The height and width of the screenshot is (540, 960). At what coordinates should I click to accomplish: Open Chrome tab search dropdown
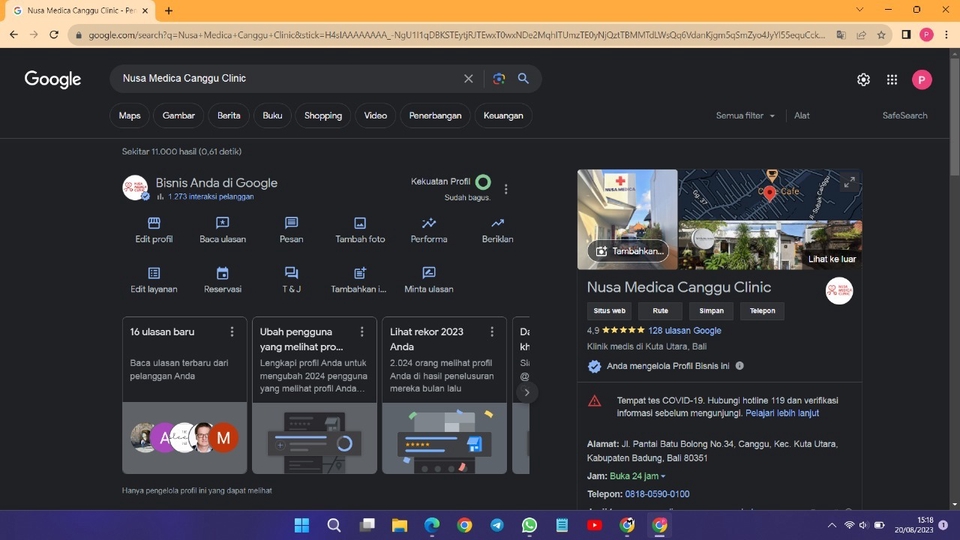pyautogui.click(x=860, y=10)
